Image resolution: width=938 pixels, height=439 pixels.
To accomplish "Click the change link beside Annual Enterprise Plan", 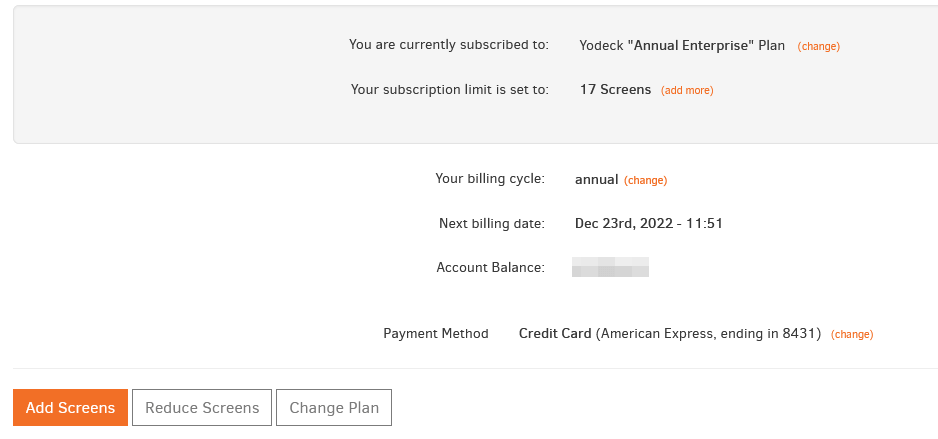I will point(818,46).
